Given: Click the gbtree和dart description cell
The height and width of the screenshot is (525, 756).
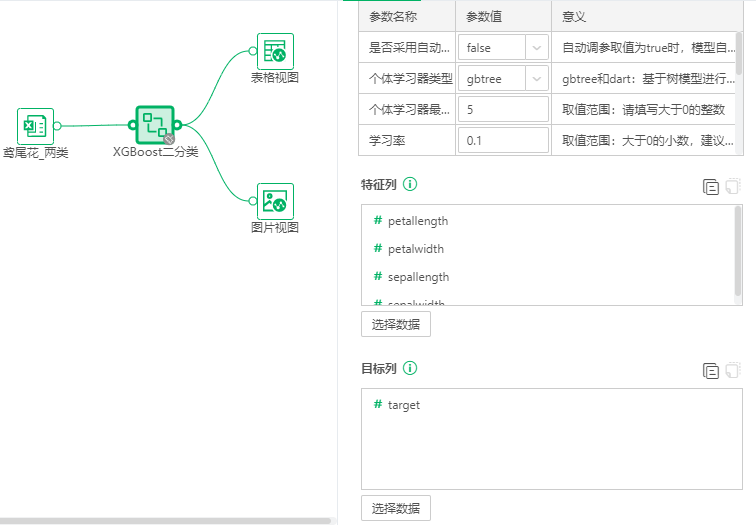Looking at the screenshot, I should (x=644, y=79).
